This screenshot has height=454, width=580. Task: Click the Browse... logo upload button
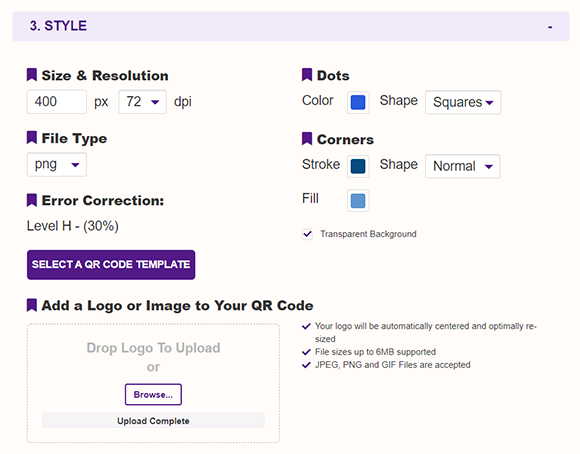point(153,394)
